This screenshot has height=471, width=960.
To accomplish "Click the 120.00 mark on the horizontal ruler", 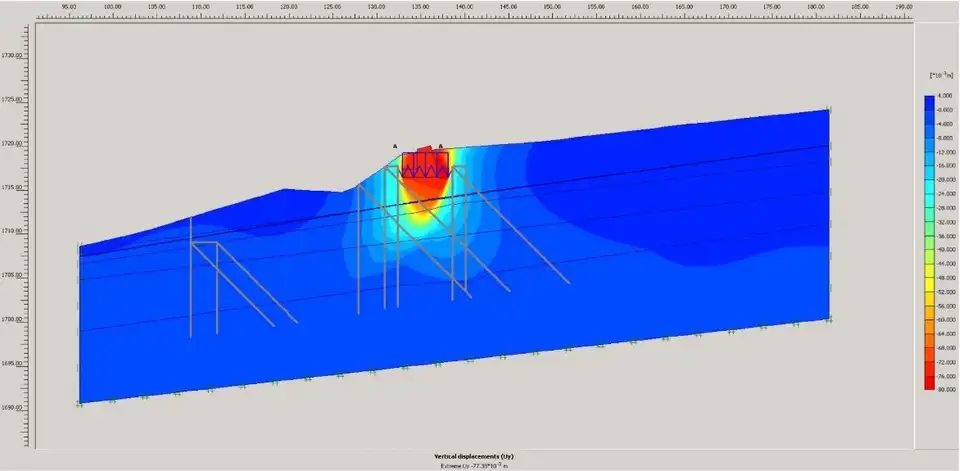I will [x=289, y=6].
